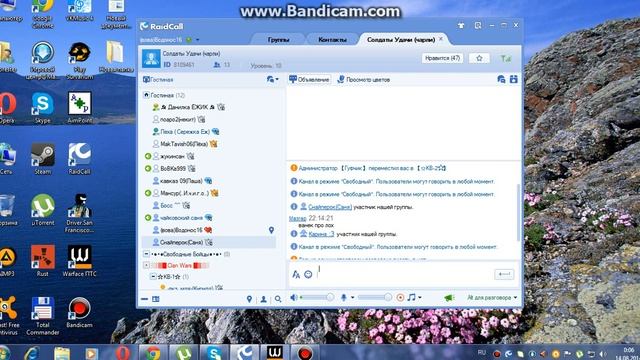Click the record button in bottom bar

(400, 298)
